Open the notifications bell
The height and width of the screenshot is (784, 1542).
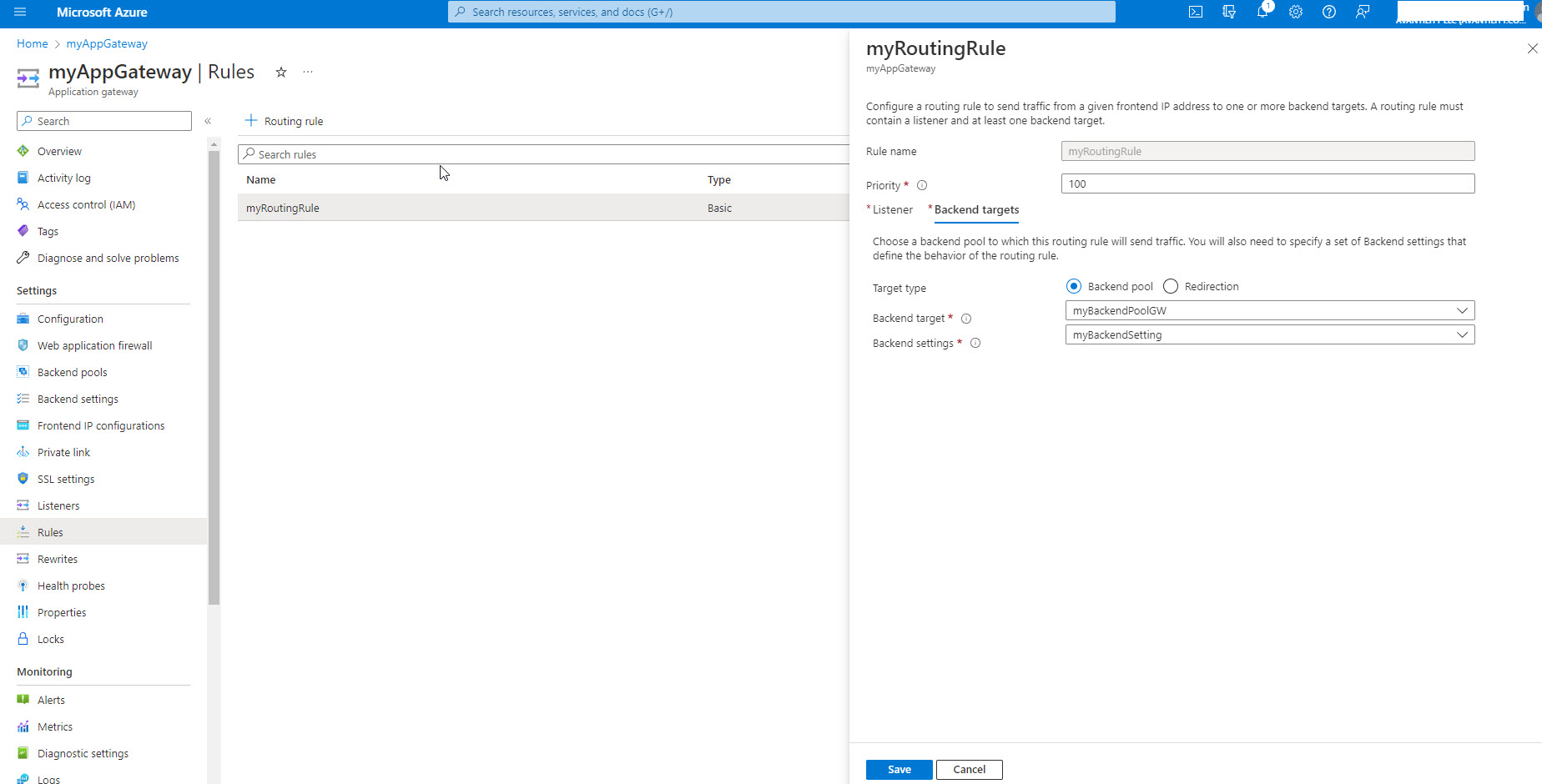1262,12
